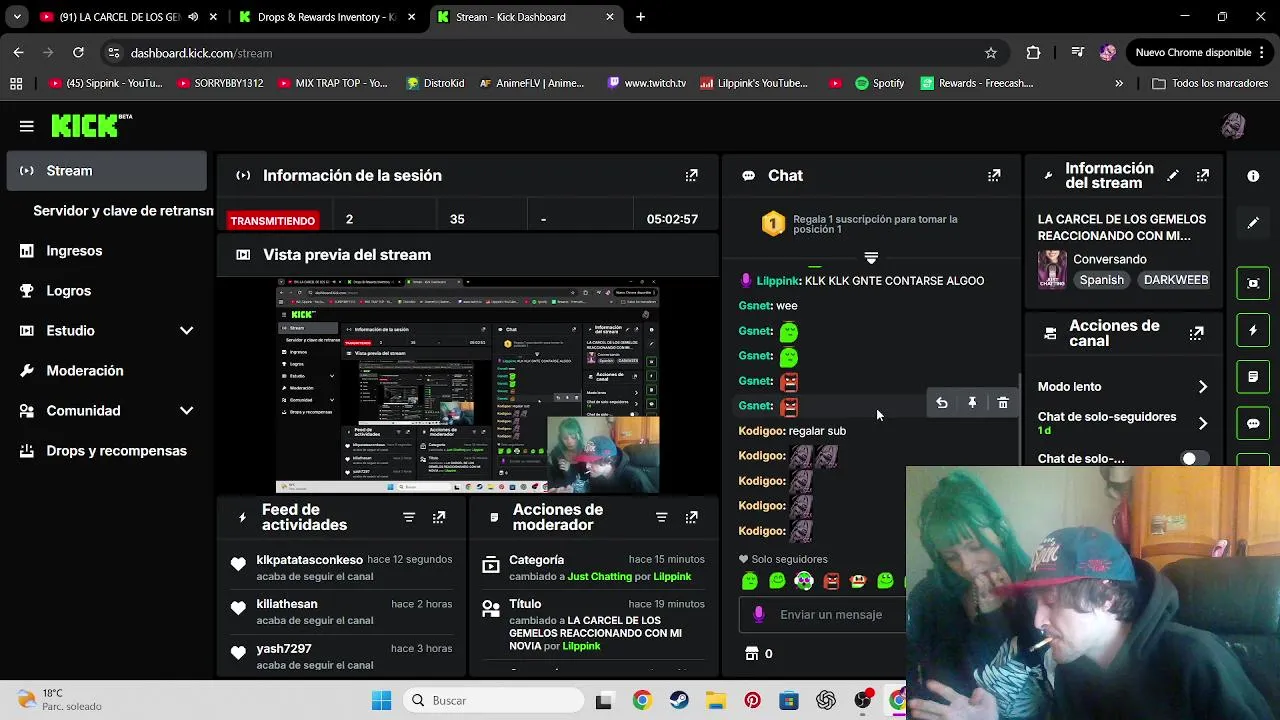The width and height of the screenshot is (1280, 720).
Task: Open Lilppink link in the Título entry
Action: 581,646
